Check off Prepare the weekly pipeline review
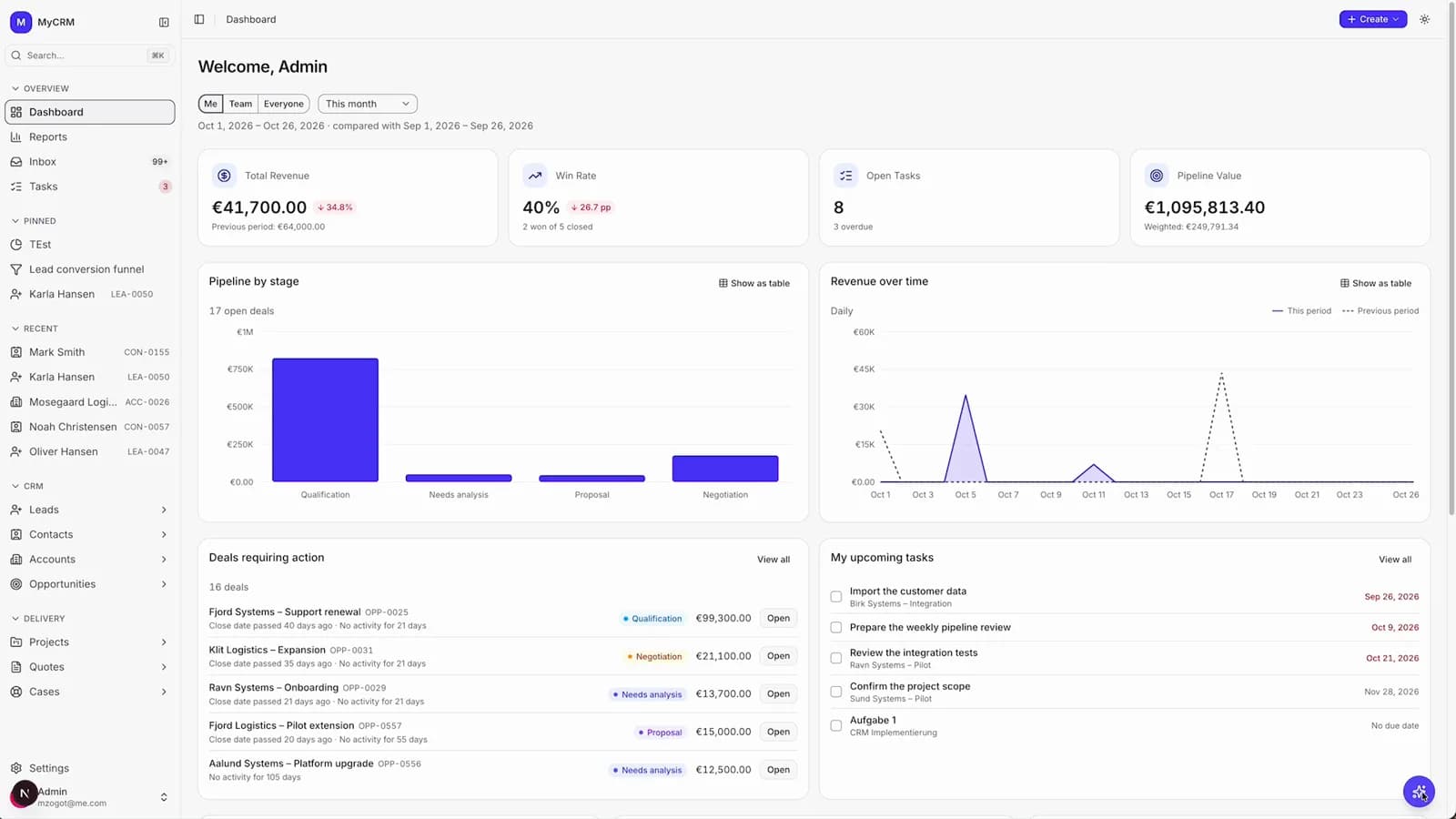The width and height of the screenshot is (1456, 819). point(836,628)
